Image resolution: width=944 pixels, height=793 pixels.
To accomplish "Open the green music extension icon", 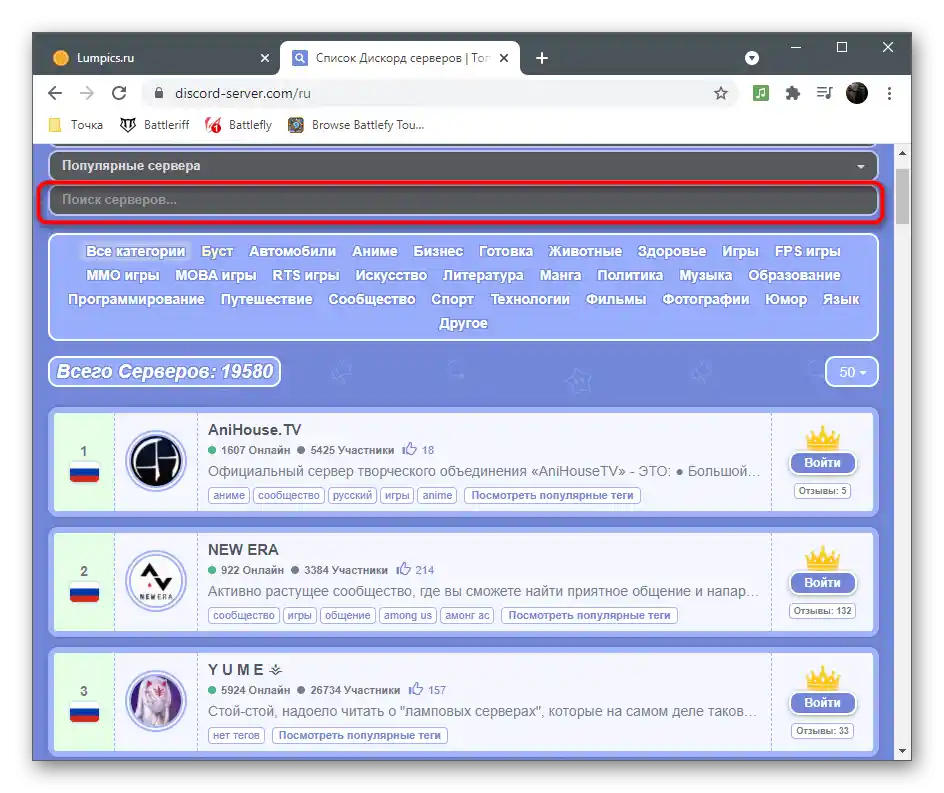I will click(761, 93).
